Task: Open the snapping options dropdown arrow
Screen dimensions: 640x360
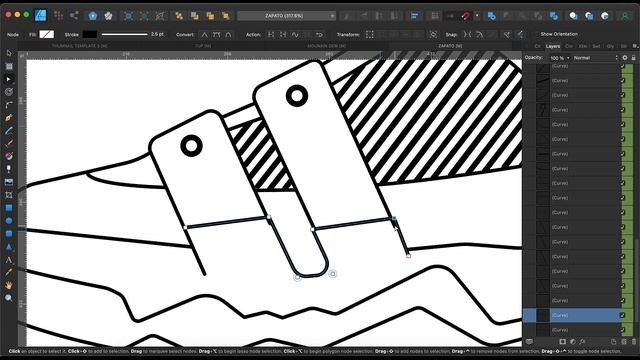Action: coord(477,16)
